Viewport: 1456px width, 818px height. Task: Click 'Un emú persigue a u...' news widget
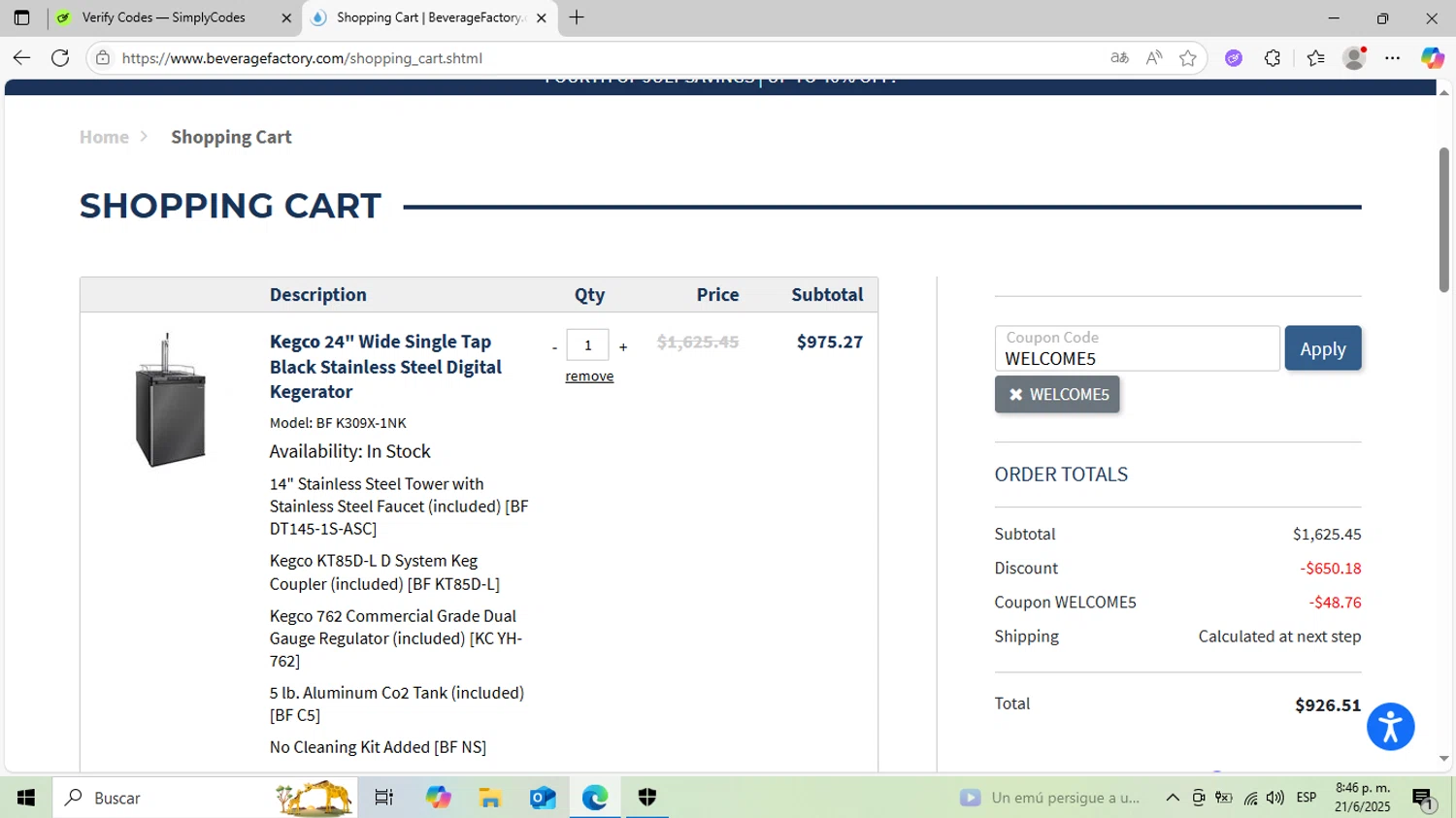pyautogui.click(x=1049, y=798)
